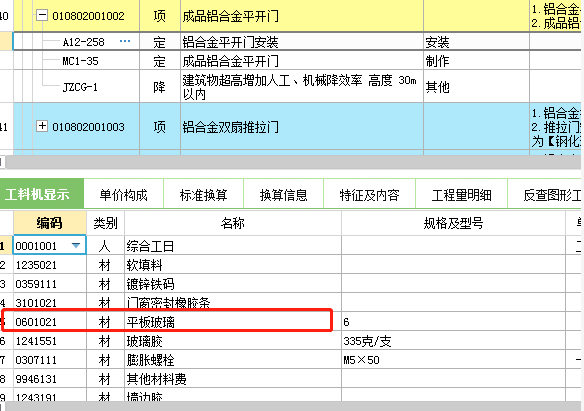
Task: Switch to 换算信息 tab
Action: (x=283, y=194)
